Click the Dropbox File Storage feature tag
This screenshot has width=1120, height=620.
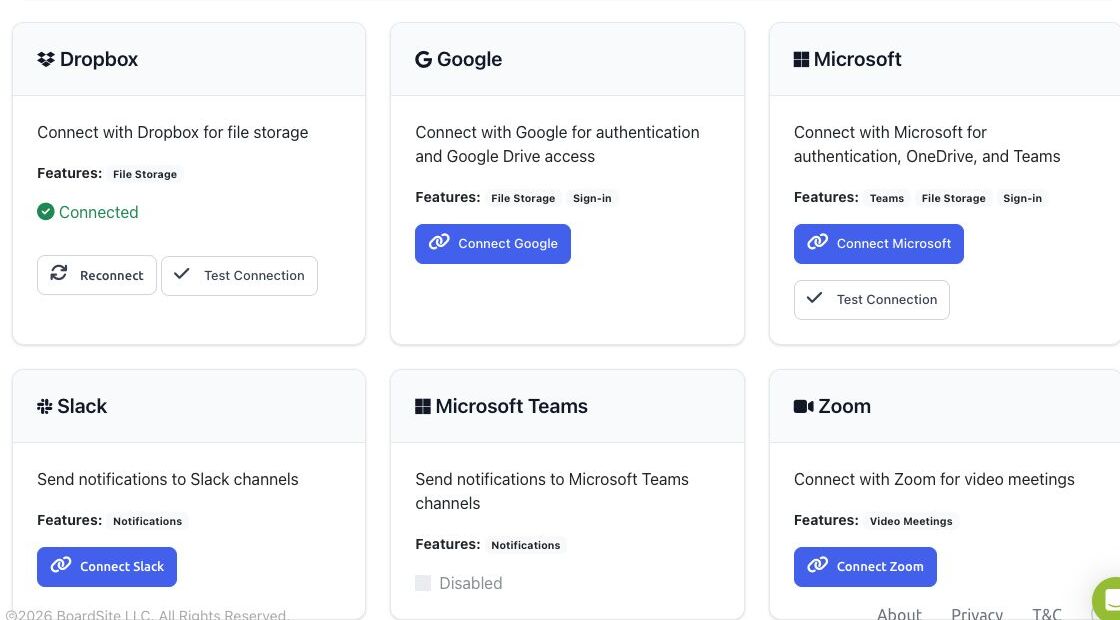click(145, 174)
